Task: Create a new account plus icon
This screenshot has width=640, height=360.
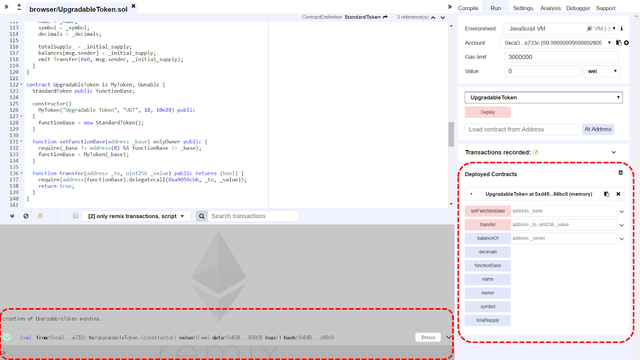Action: [626, 43]
